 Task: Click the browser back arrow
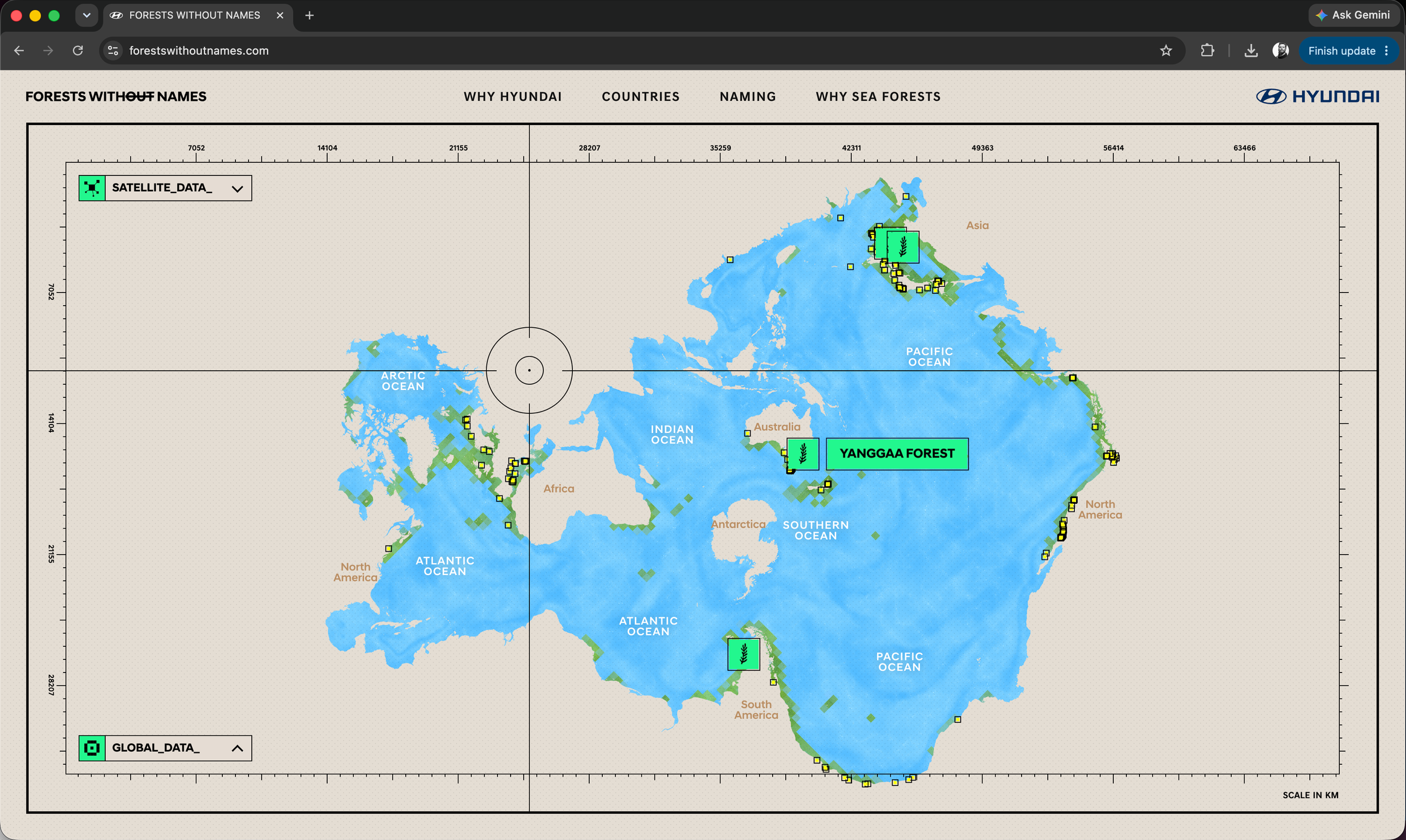pyautogui.click(x=19, y=51)
